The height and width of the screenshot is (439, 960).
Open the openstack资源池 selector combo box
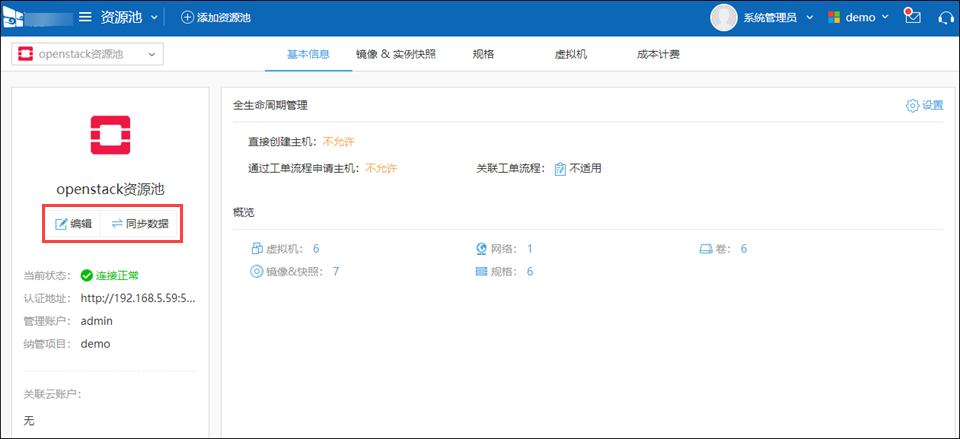pos(88,54)
